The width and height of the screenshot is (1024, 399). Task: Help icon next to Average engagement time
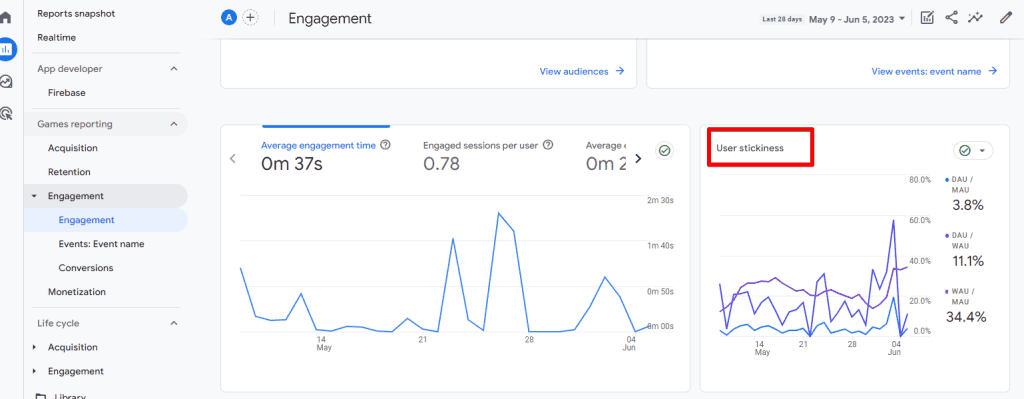tap(385, 145)
